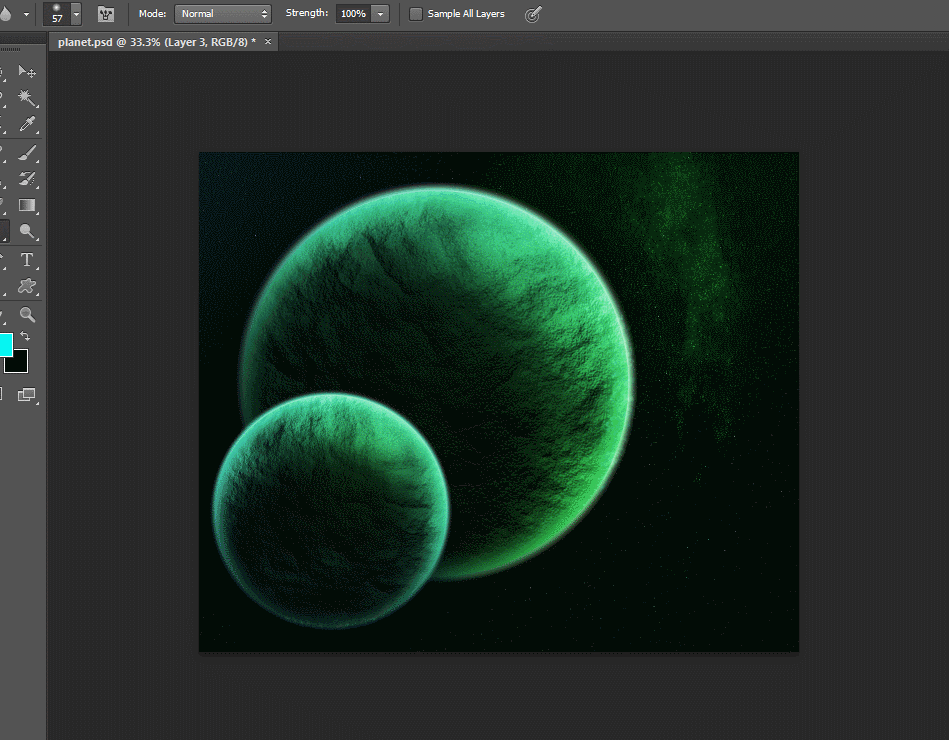Open the Strength slider dropdown arrow
Viewport: 949px width, 740px height.
coord(380,14)
